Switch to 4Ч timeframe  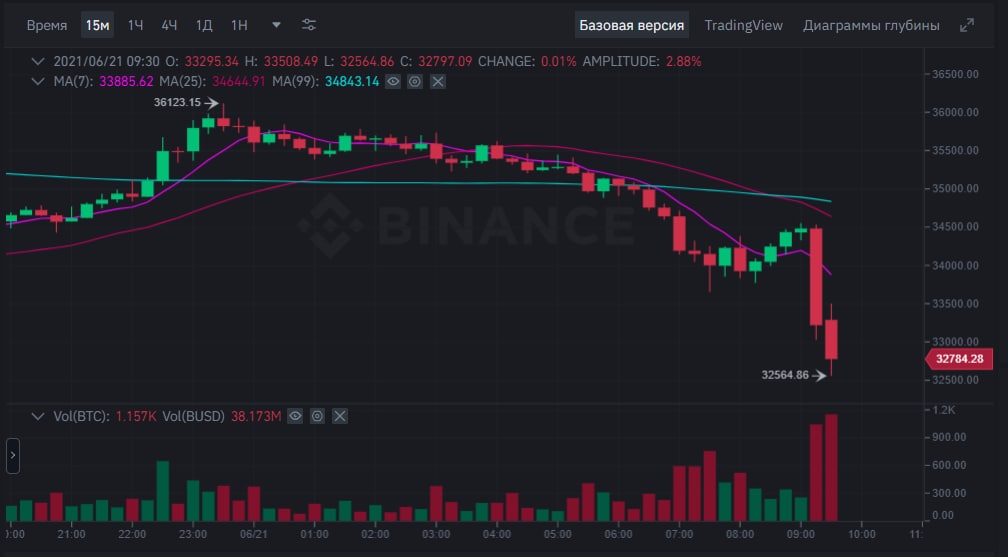170,25
